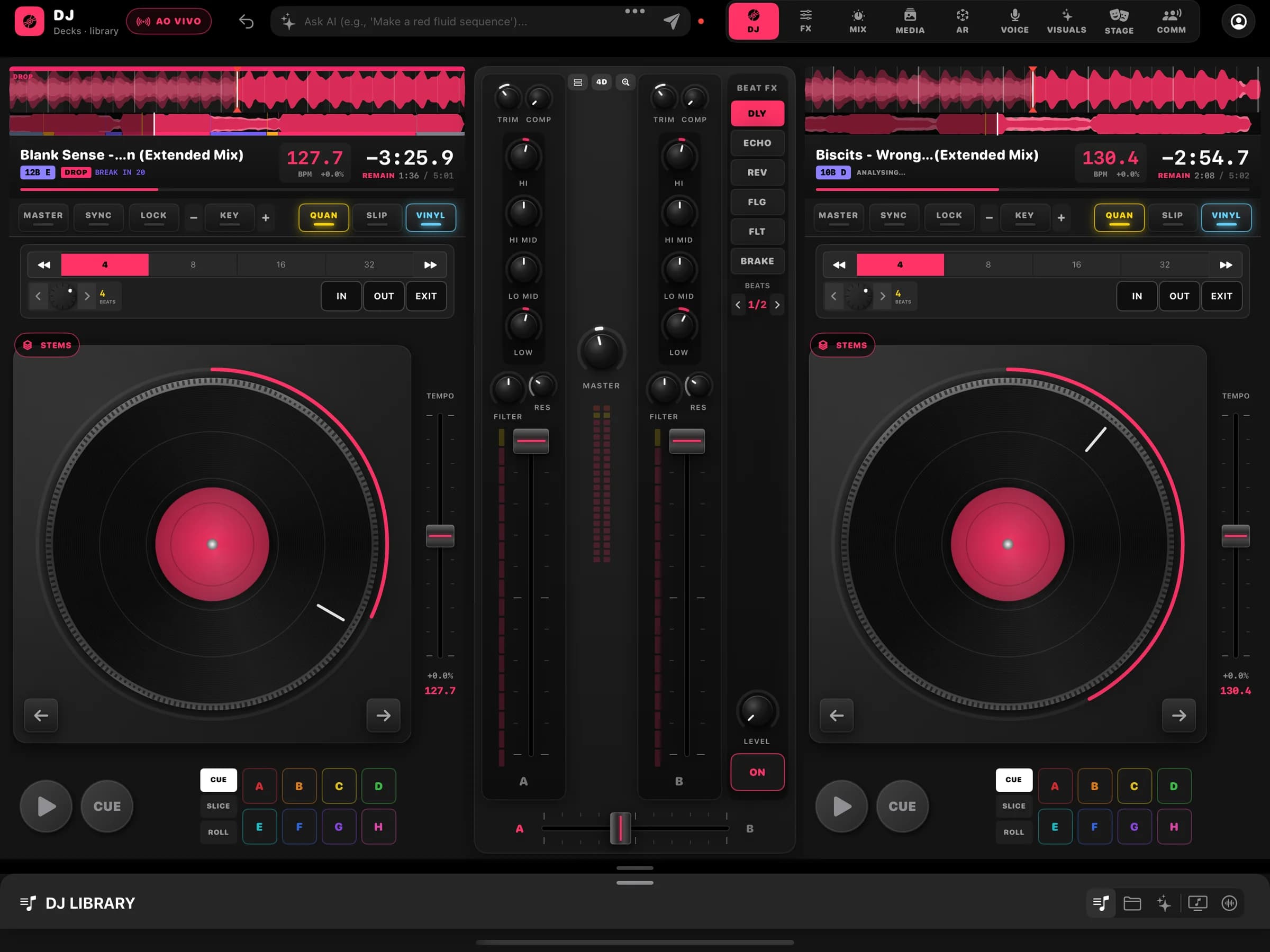Screen dimensions: 1270x952
Task: Set Deck B as MASTER
Action: 838,217
